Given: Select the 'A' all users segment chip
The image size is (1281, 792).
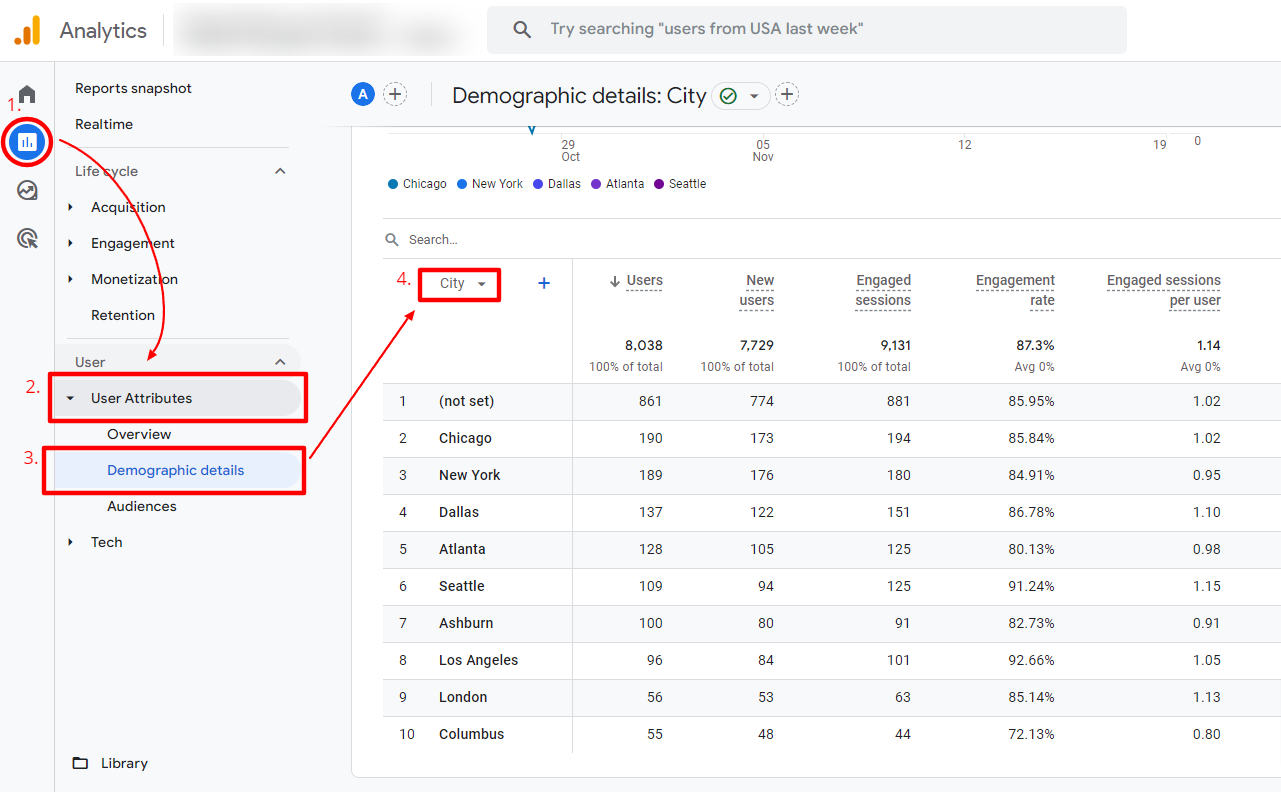Looking at the screenshot, I should [x=362, y=95].
